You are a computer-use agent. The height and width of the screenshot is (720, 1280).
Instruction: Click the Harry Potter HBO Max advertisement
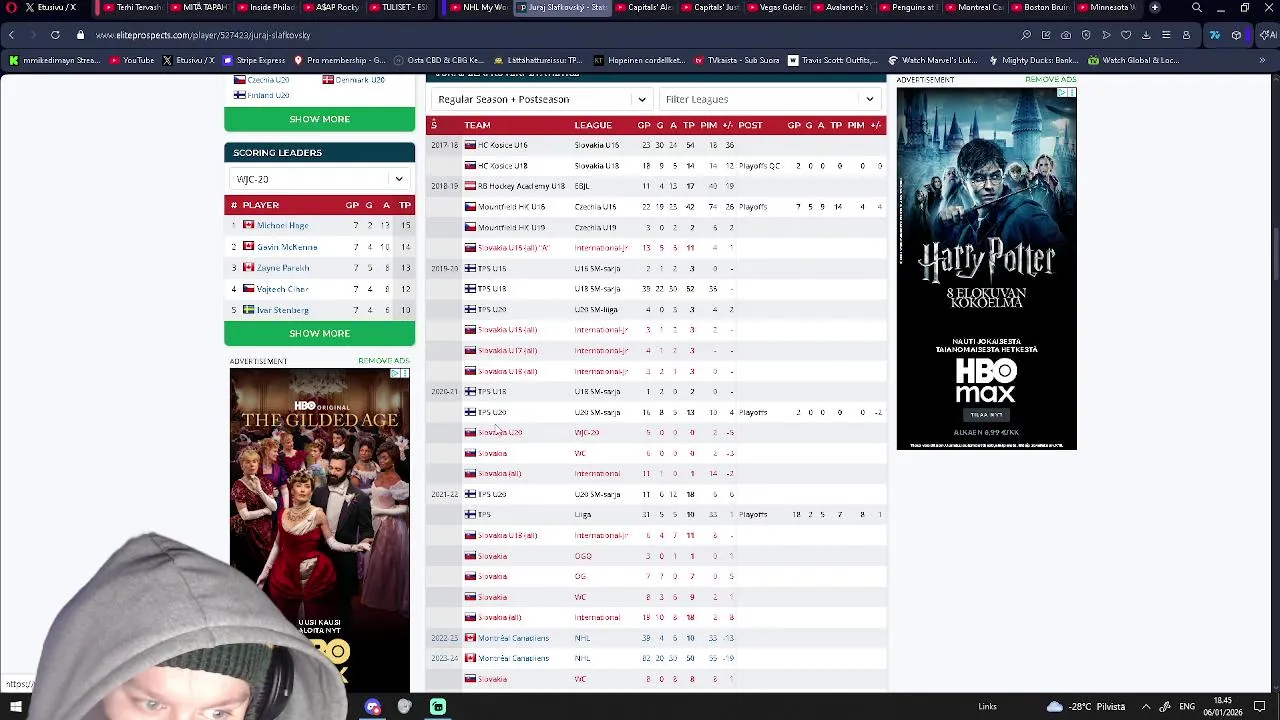click(986, 268)
